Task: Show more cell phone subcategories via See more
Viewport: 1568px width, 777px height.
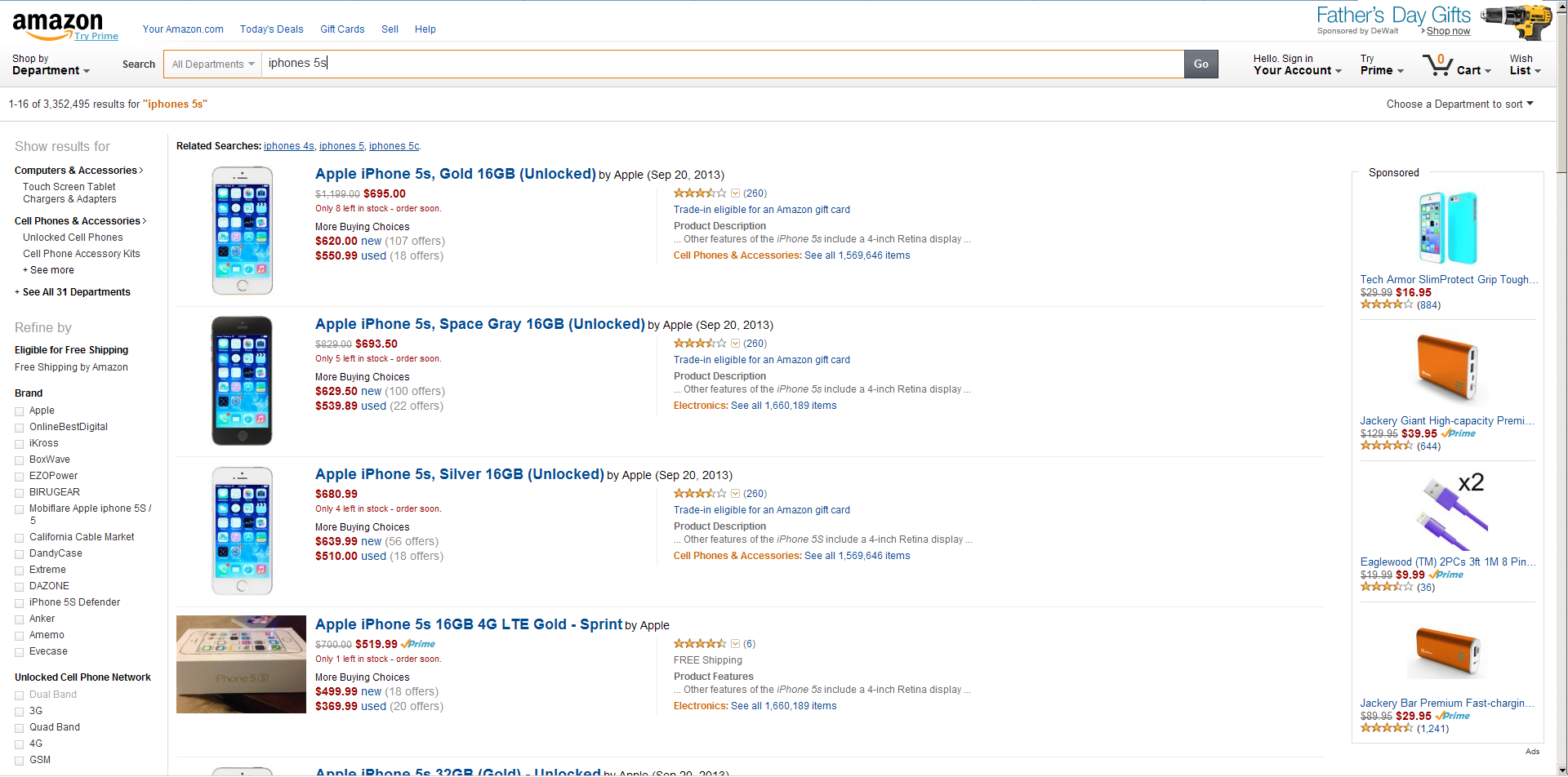Action: click(x=48, y=270)
